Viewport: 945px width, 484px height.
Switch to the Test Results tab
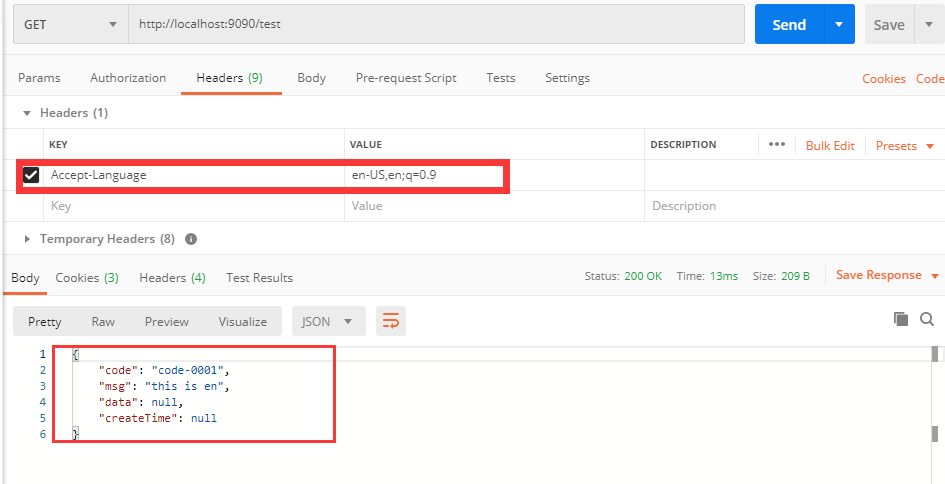[x=259, y=278]
